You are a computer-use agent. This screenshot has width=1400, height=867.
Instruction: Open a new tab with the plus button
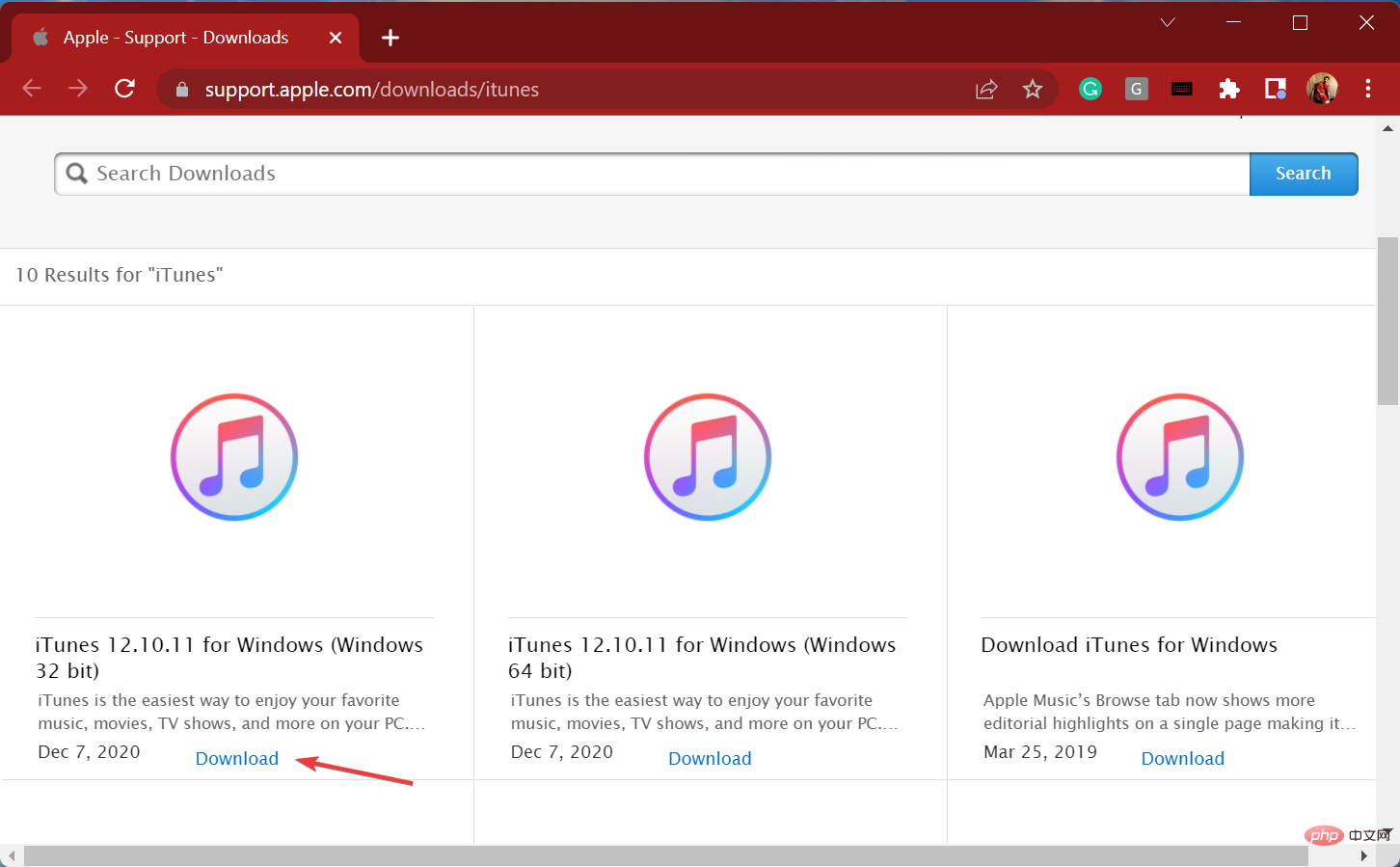click(390, 38)
